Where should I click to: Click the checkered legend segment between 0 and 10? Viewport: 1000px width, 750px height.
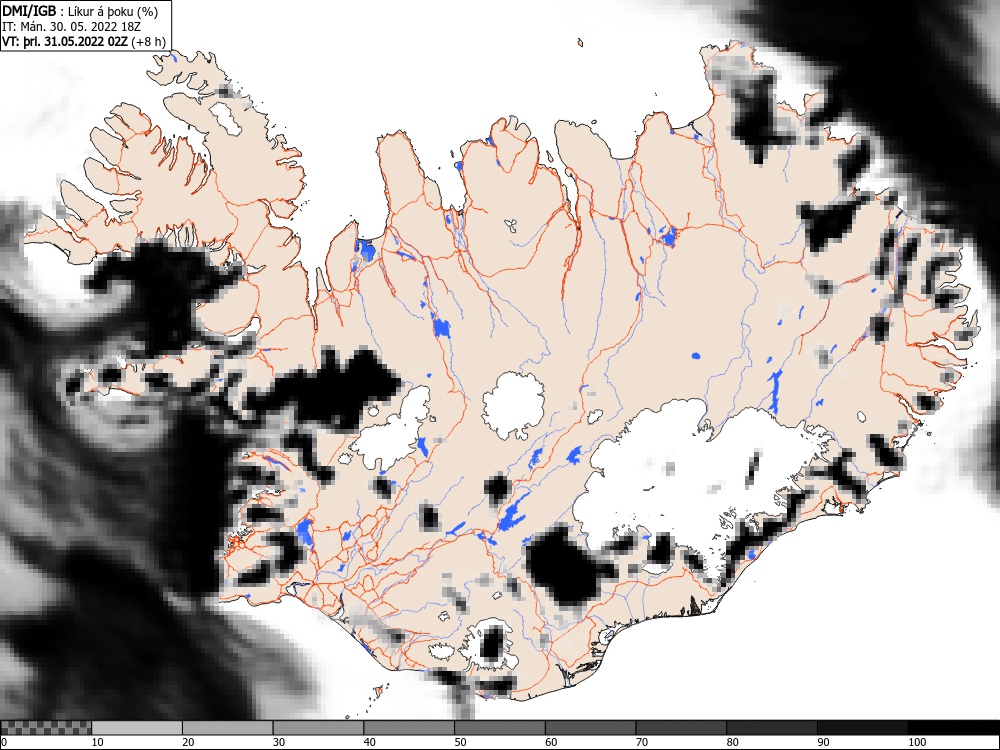click(x=47, y=728)
